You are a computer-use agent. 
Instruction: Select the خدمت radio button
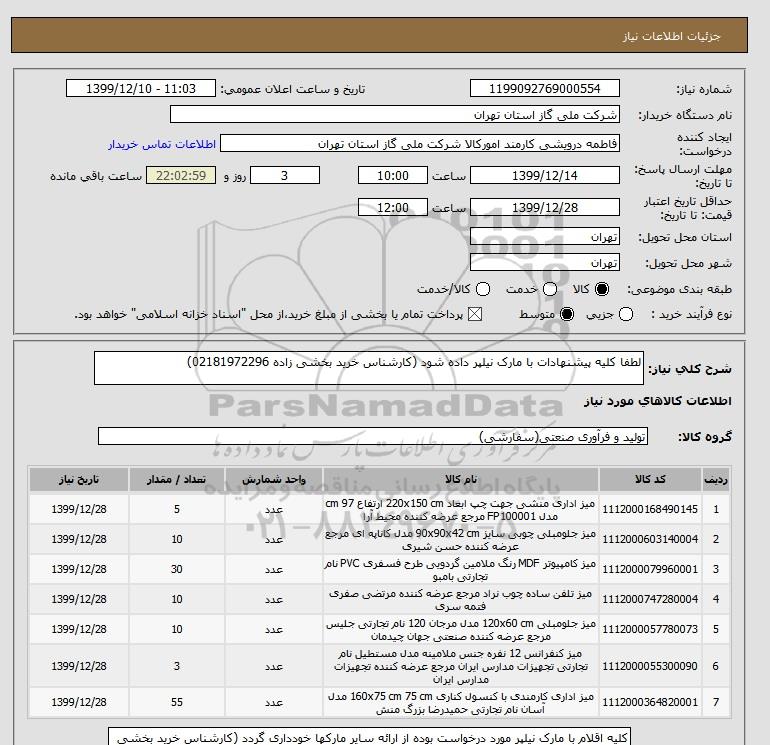click(x=550, y=289)
